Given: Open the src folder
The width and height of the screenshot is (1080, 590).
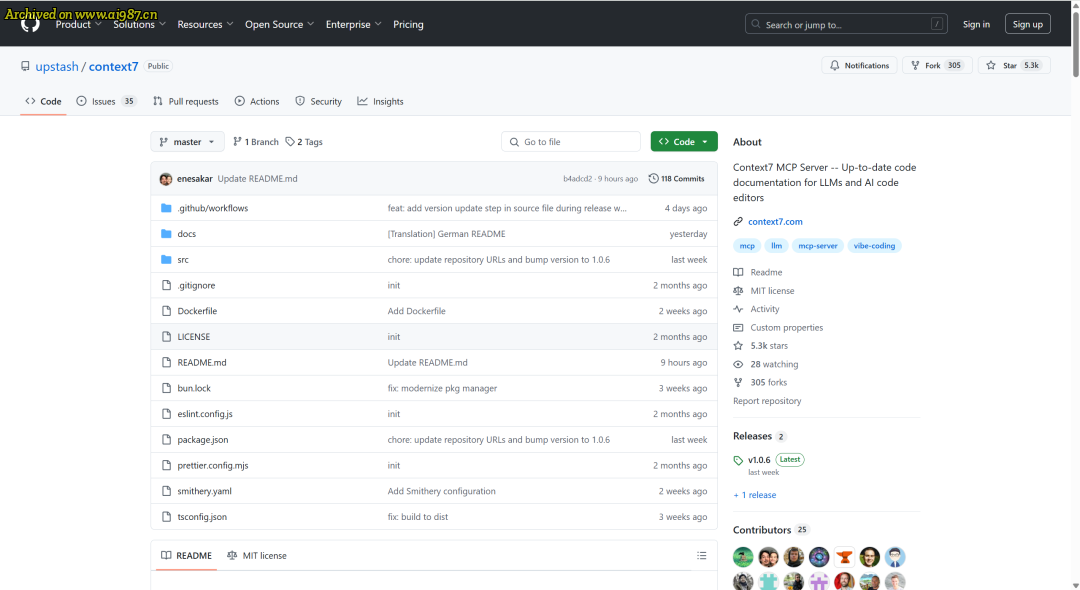Looking at the screenshot, I should click(x=183, y=260).
